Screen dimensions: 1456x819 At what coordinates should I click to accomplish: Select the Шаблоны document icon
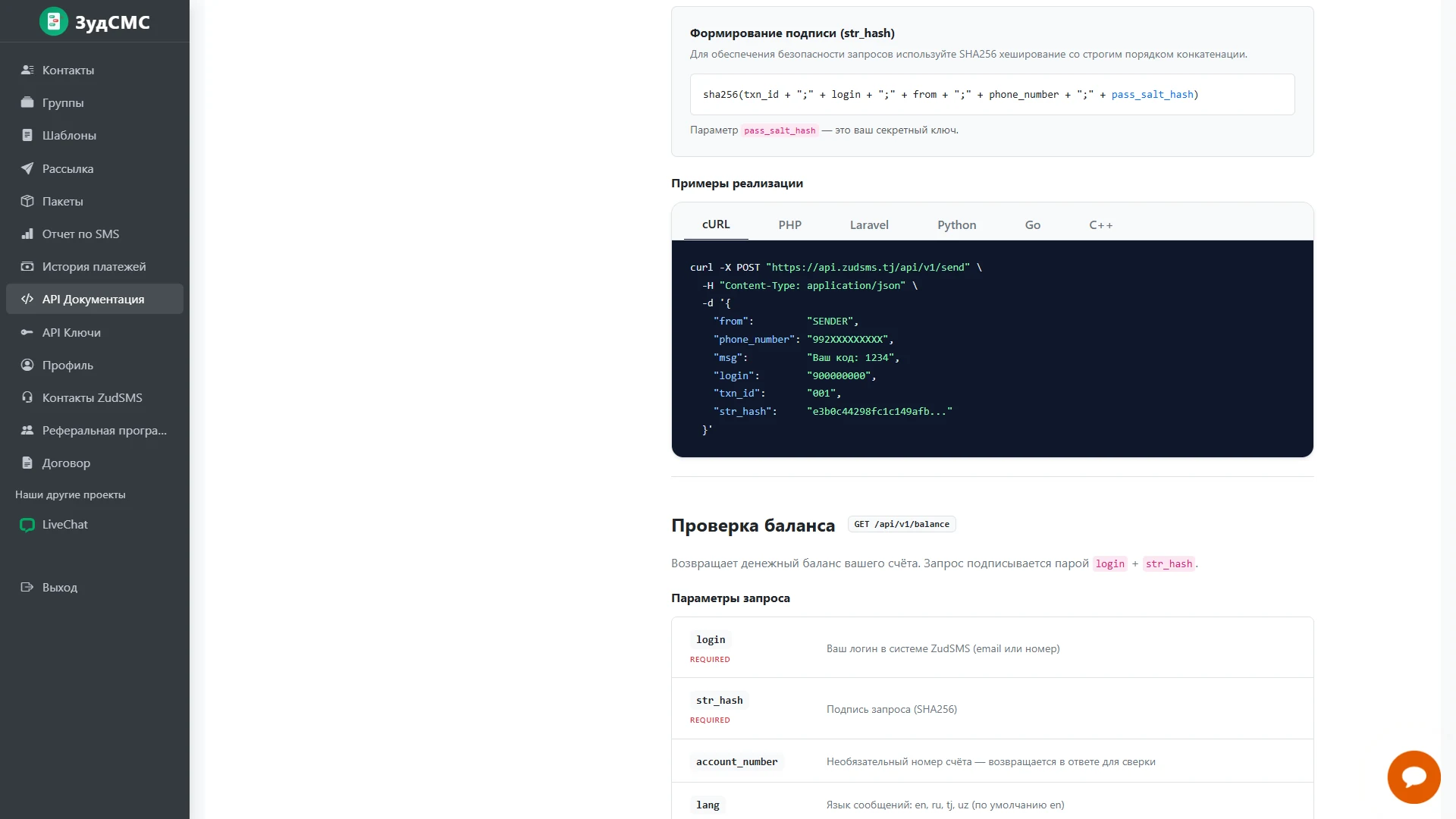pyautogui.click(x=27, y=135)
